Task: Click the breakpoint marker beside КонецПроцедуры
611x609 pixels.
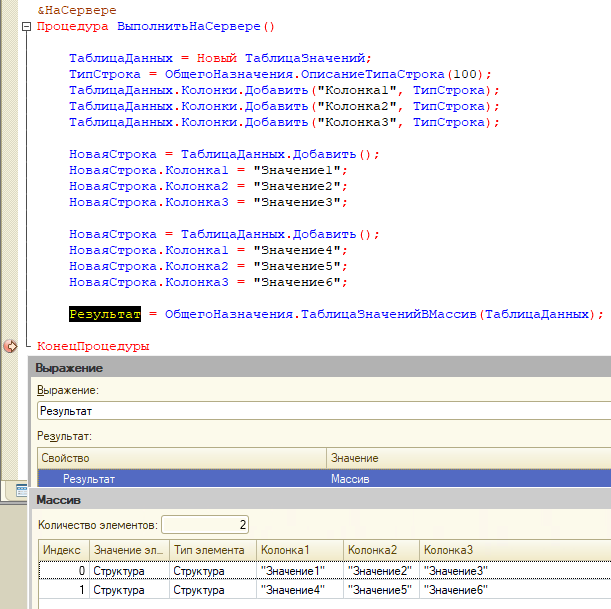Action: point(11,346)
